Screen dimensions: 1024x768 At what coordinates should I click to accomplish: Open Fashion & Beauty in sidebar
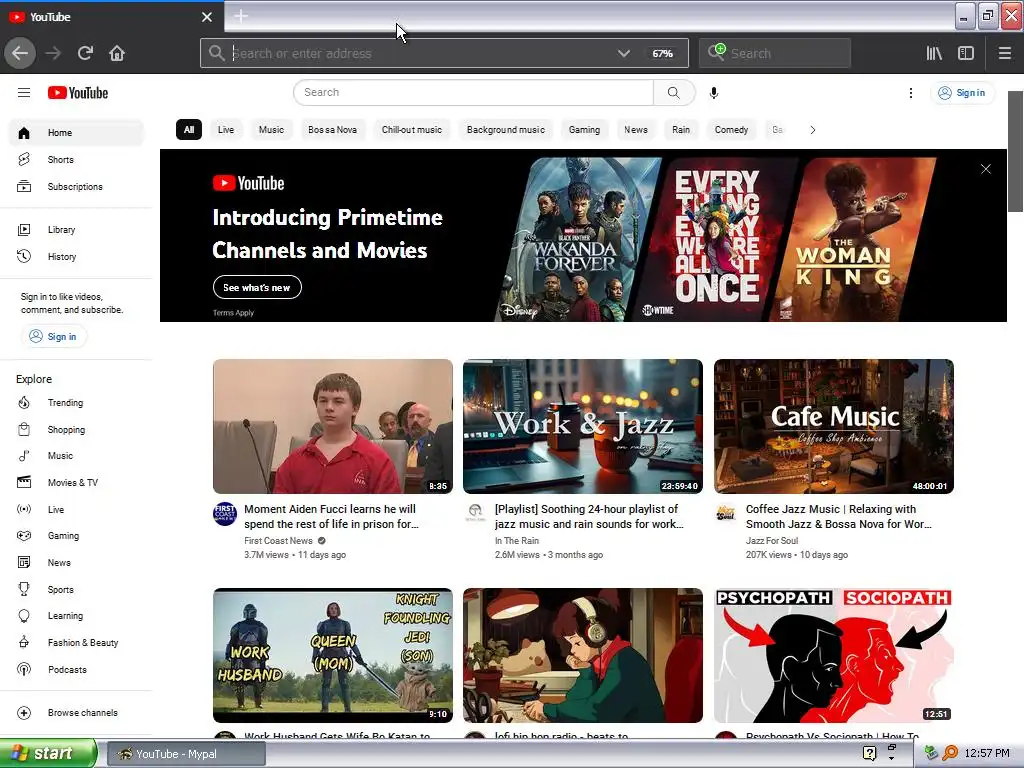76,643
